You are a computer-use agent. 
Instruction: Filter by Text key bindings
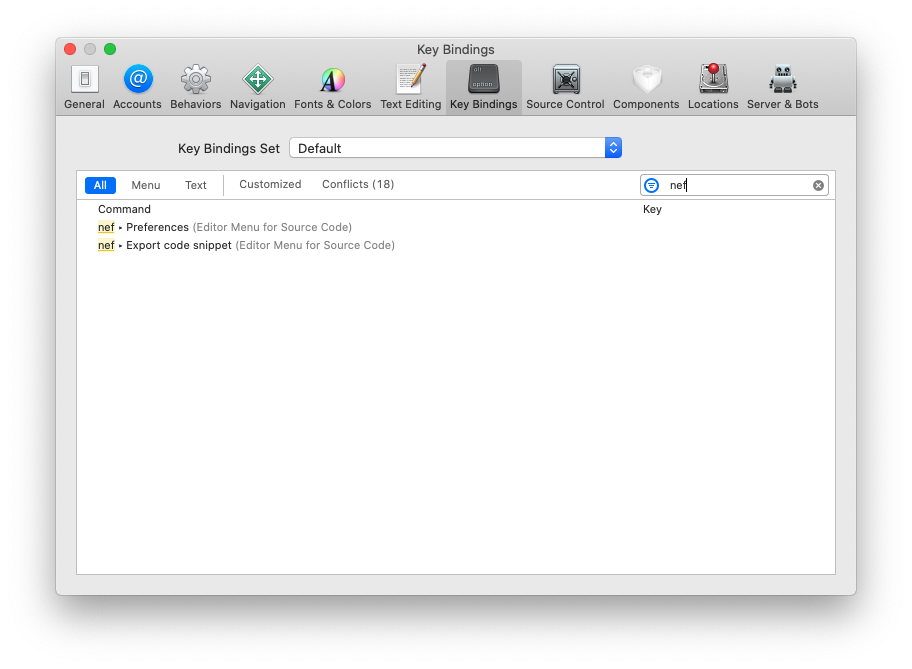pos(195,185)
